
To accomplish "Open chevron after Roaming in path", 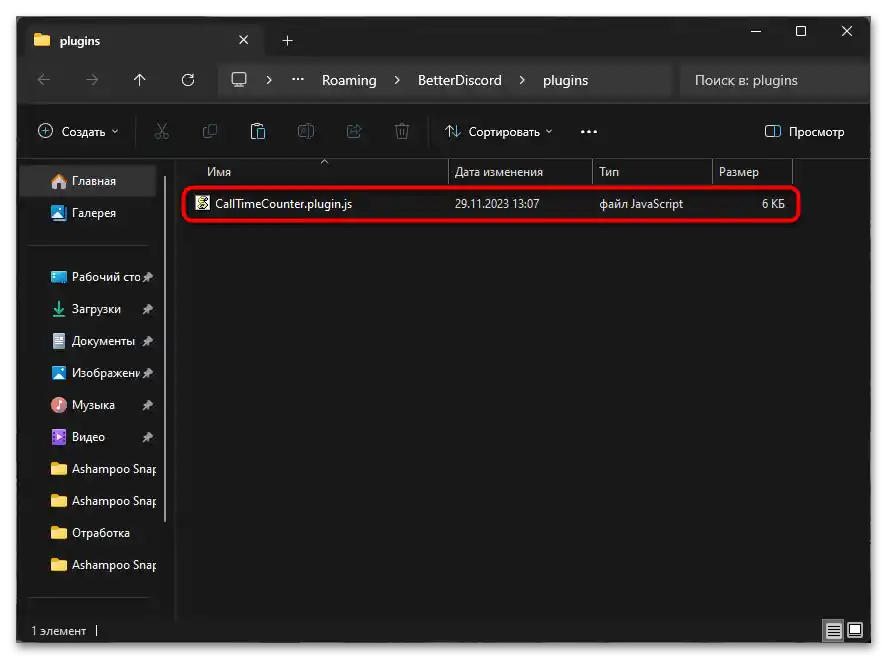I will pos(397,80).
